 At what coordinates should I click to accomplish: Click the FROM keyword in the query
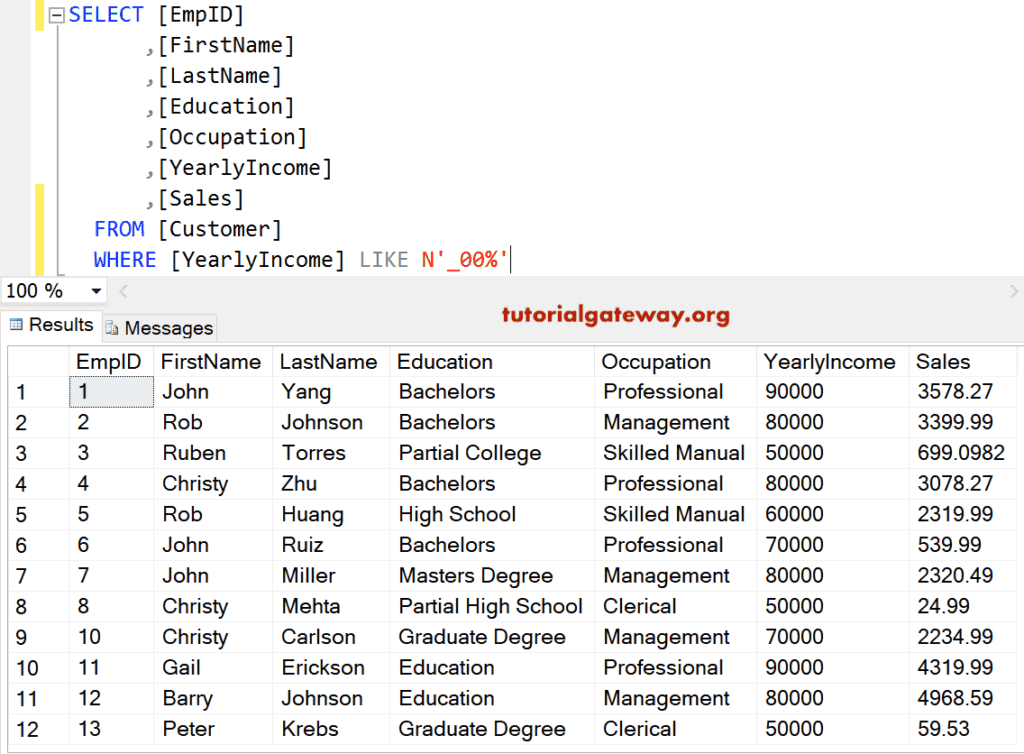[x=120, y=230]
